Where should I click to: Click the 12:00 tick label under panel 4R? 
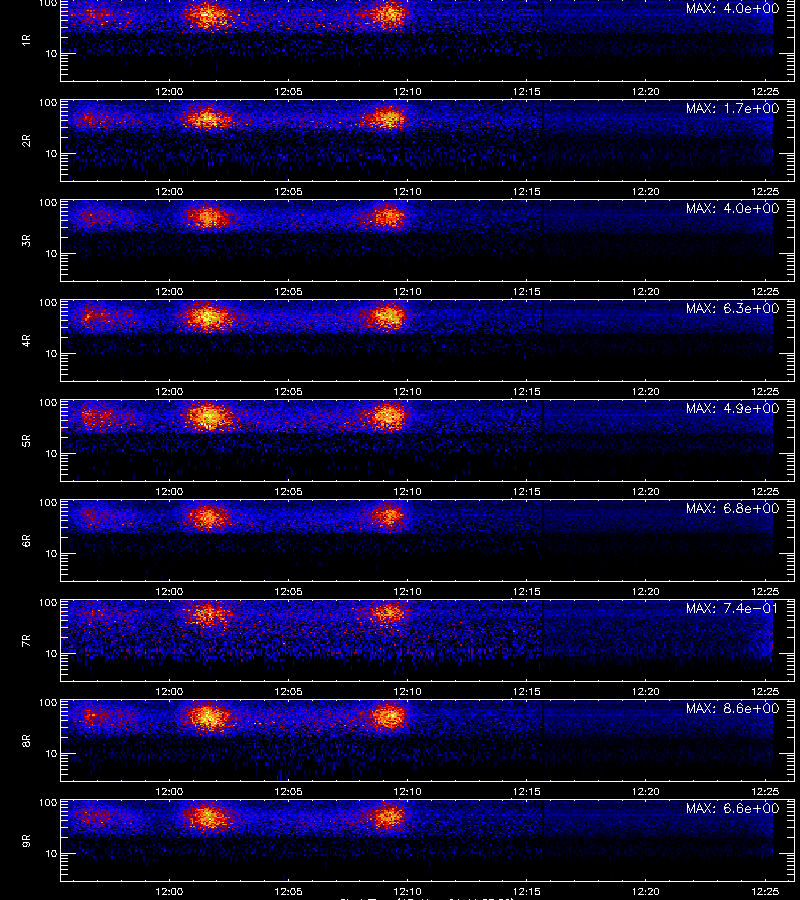coord(169,391)
